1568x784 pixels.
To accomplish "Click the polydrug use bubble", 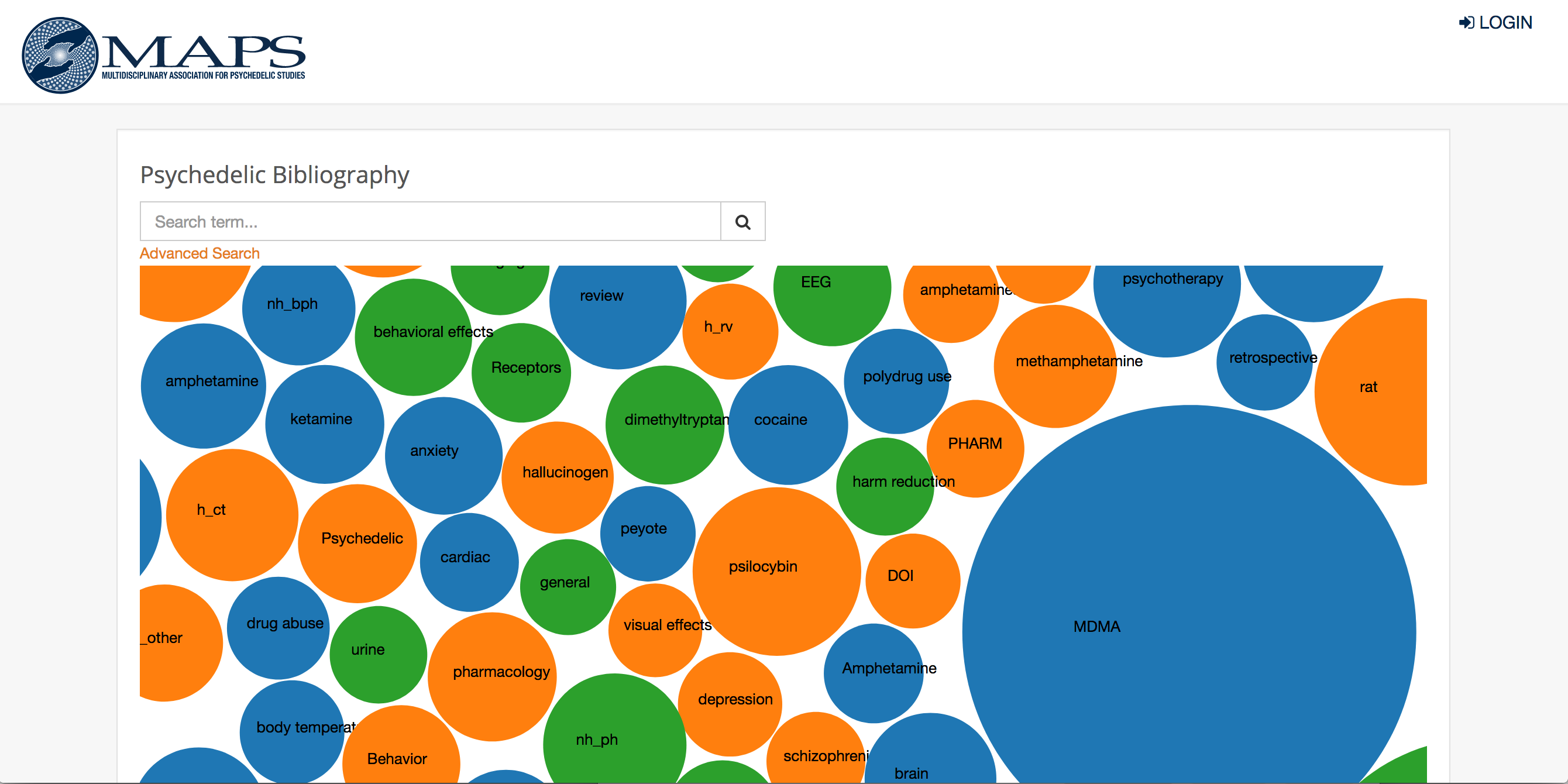I will point(896,381).
